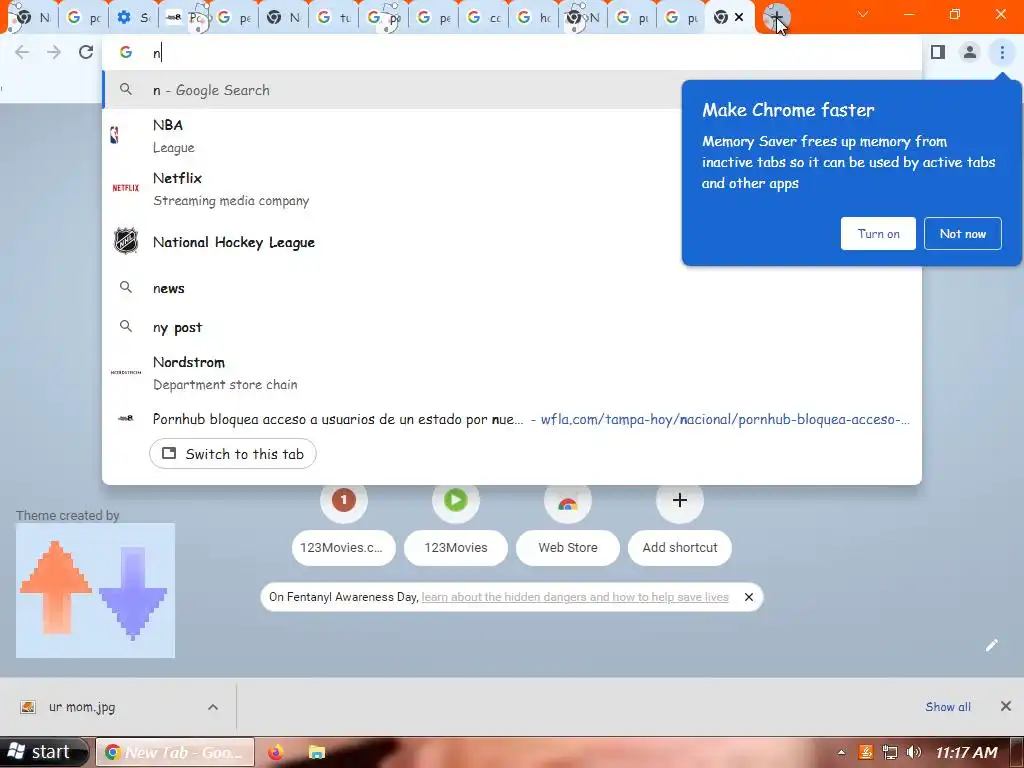
Task: Select the 'news' search suggestion
Action: pyautogui.click(x=511, y=288)
